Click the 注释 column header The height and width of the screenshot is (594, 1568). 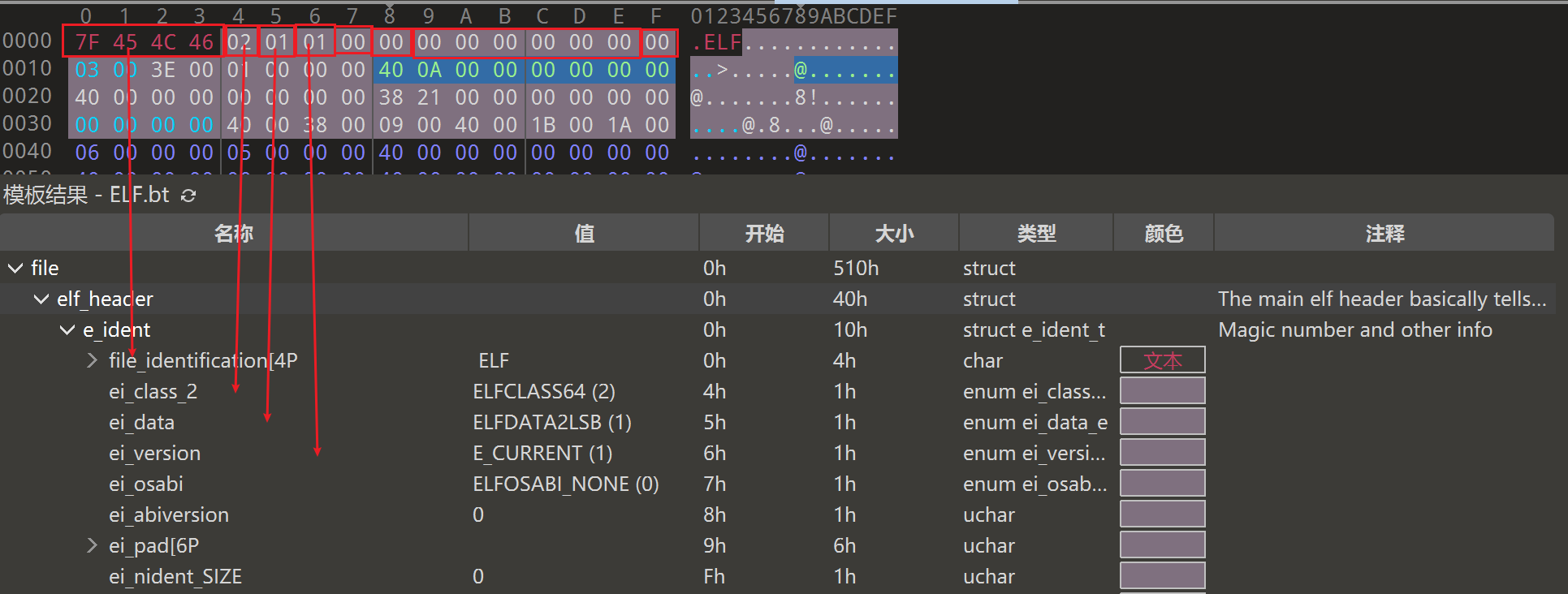1384,234
